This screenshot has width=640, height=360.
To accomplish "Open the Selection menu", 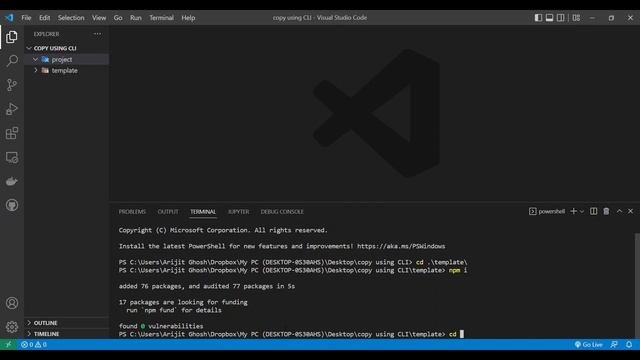I will coord(71,18).
